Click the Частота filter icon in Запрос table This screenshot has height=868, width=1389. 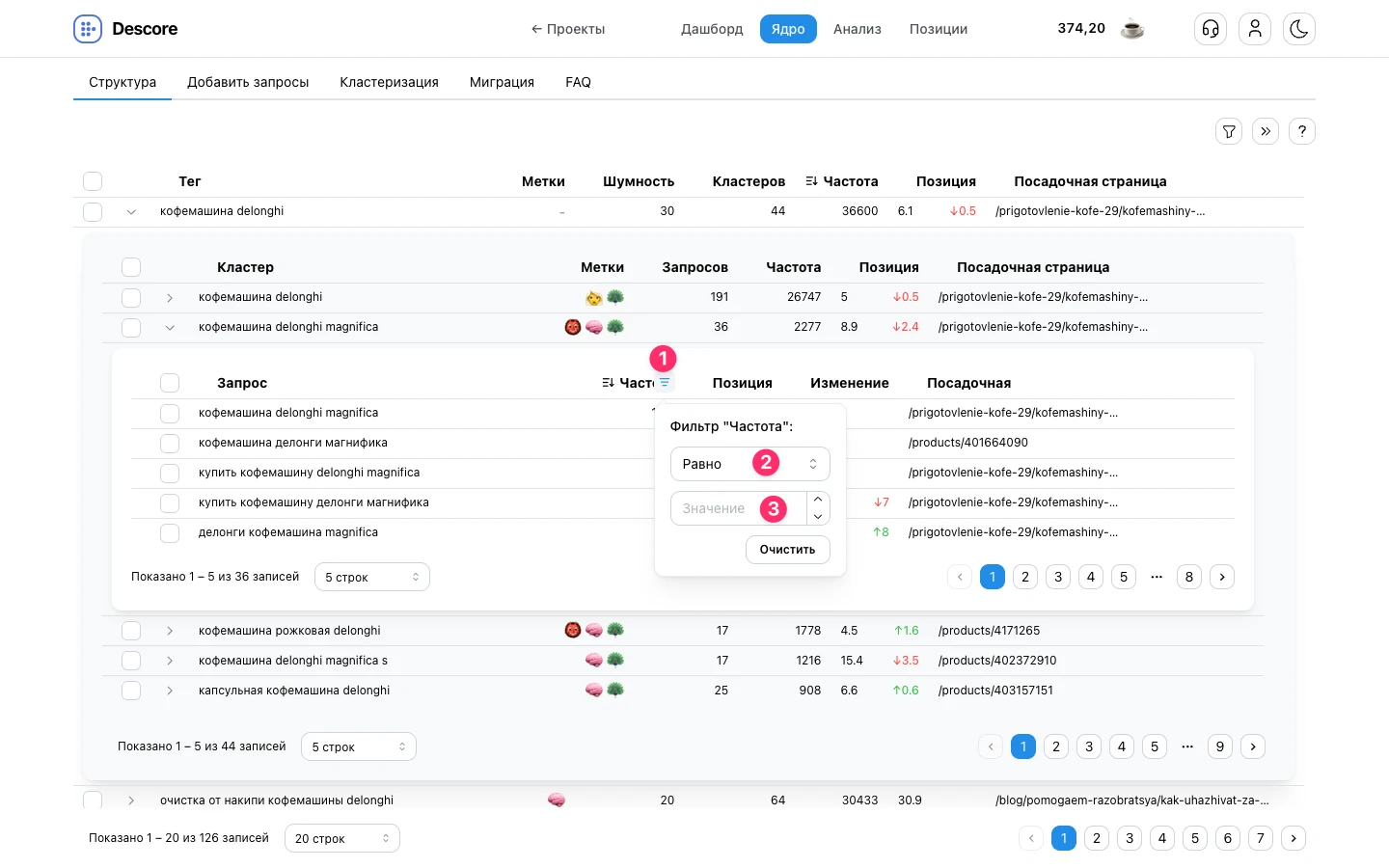click(665, 383)
